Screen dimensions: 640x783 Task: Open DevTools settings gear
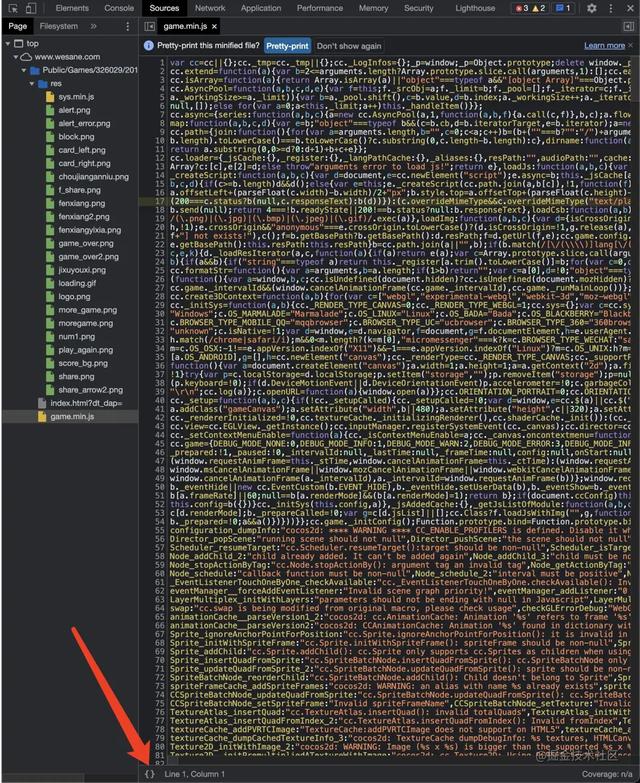click(x=592, y=8)
